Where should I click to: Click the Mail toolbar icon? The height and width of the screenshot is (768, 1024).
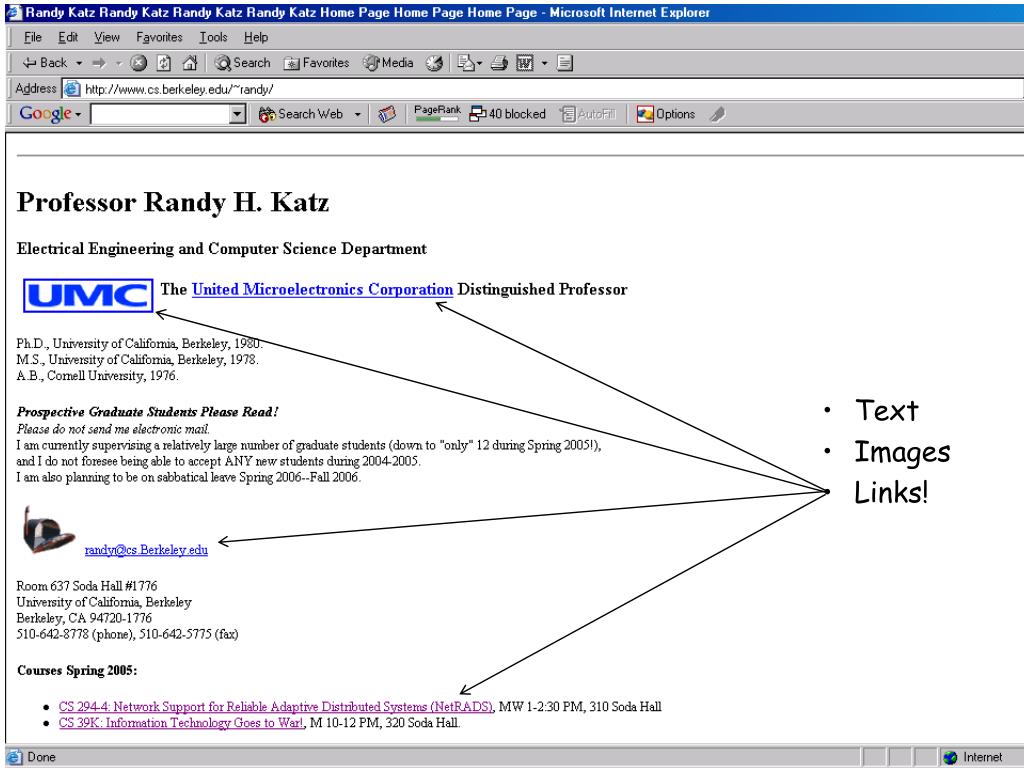point(466,63)
